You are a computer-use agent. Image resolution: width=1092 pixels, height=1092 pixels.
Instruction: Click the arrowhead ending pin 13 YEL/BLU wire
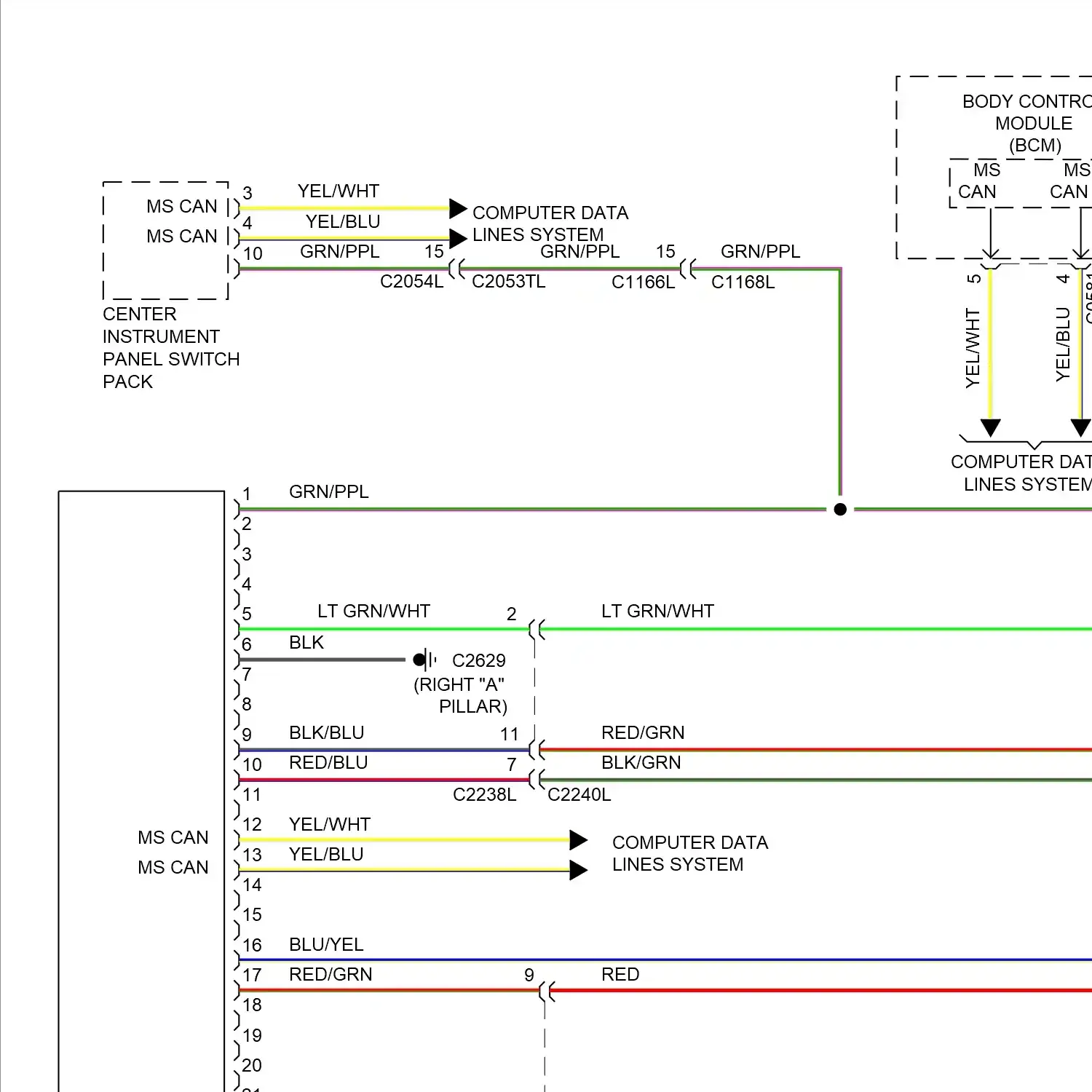tap(579, 870)
